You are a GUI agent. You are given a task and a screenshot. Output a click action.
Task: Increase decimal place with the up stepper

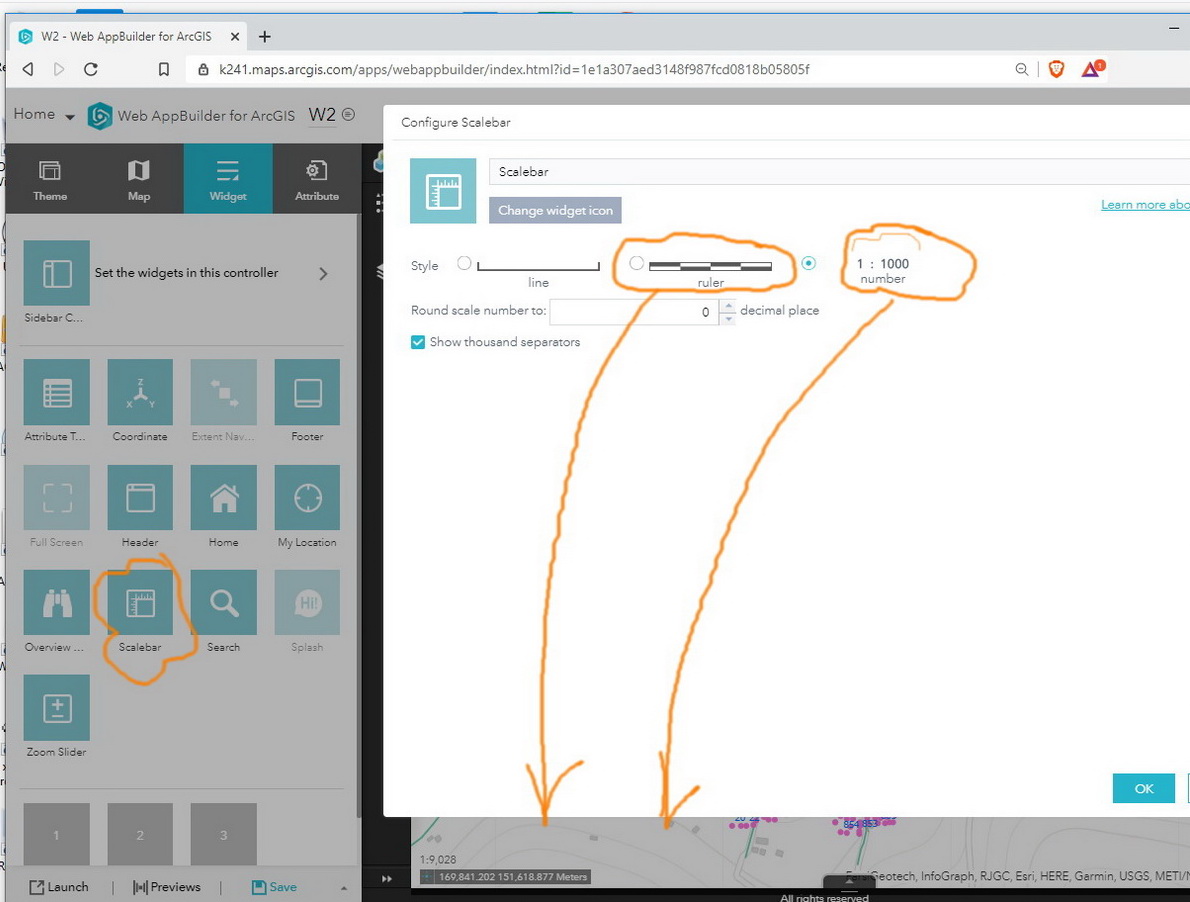point(729,306)
